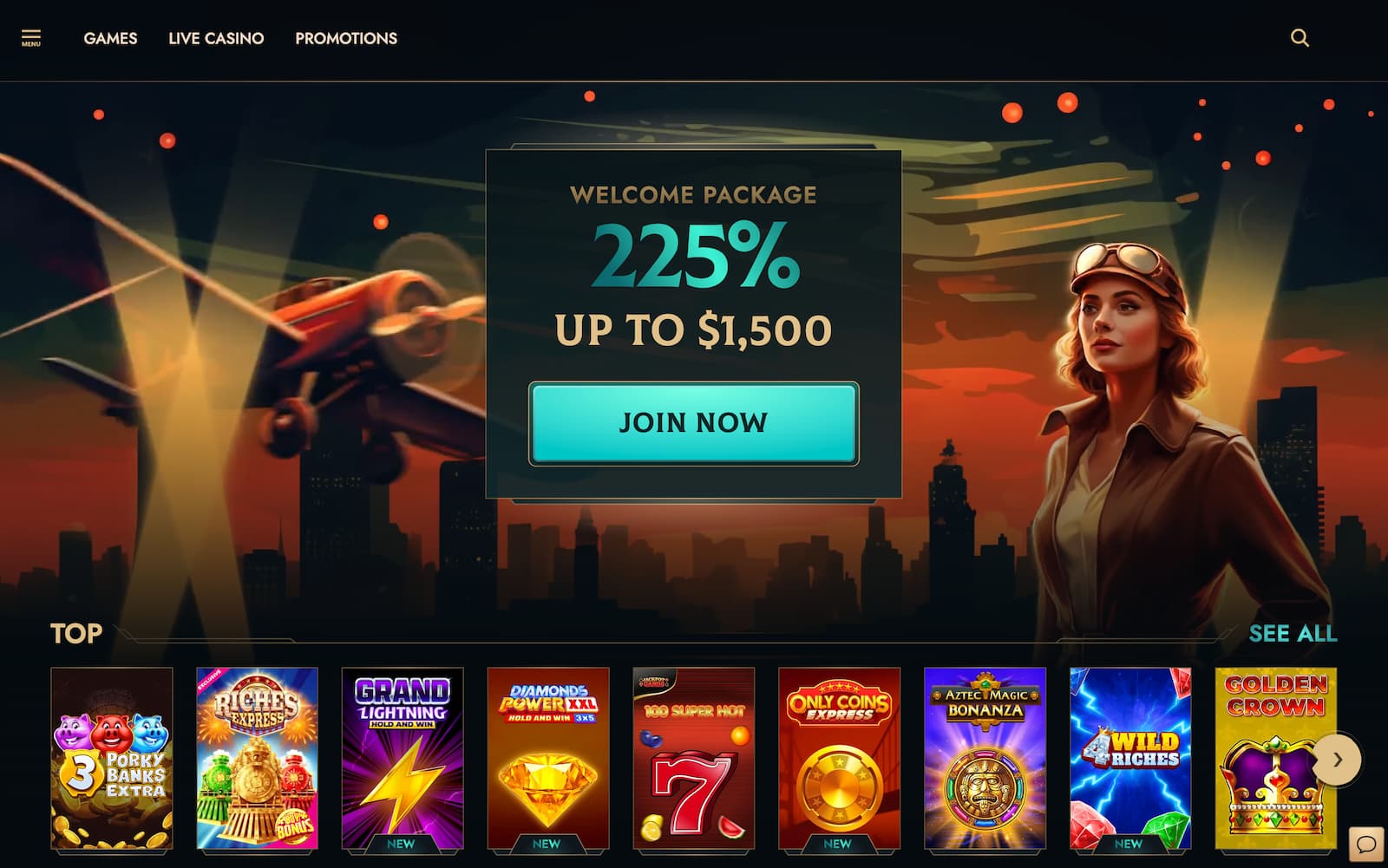Viewport: 1388px width, 868px height.
Task: Click the Top section heading
Action: [76, 634]
